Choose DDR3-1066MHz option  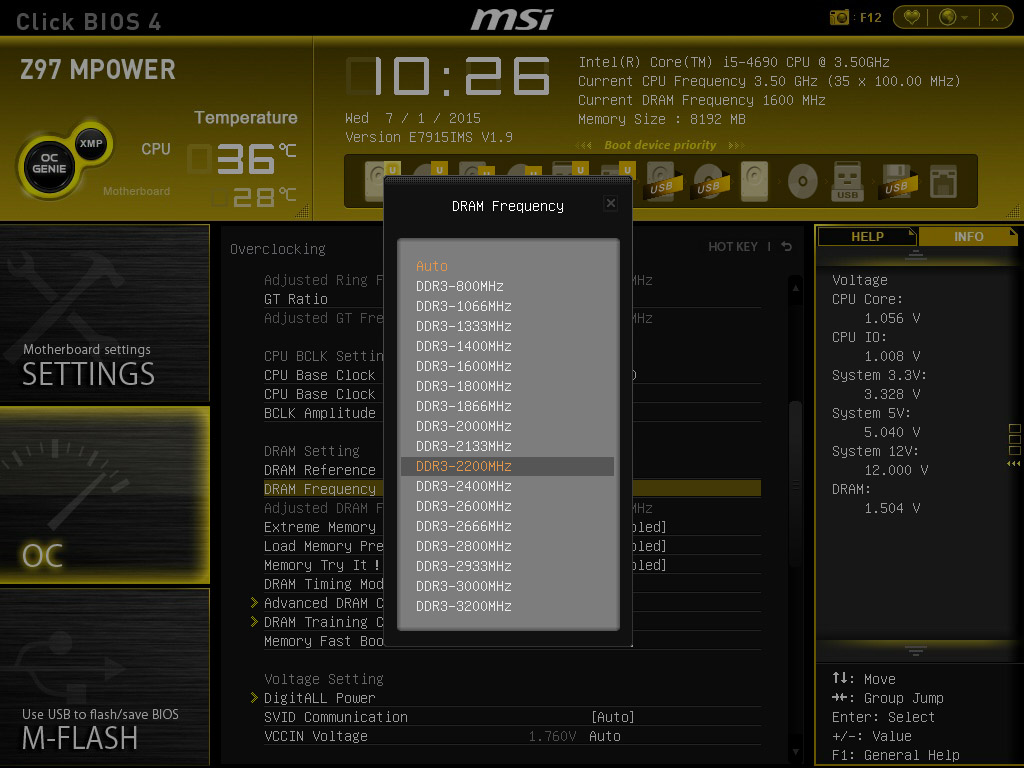tap(463, 306)
